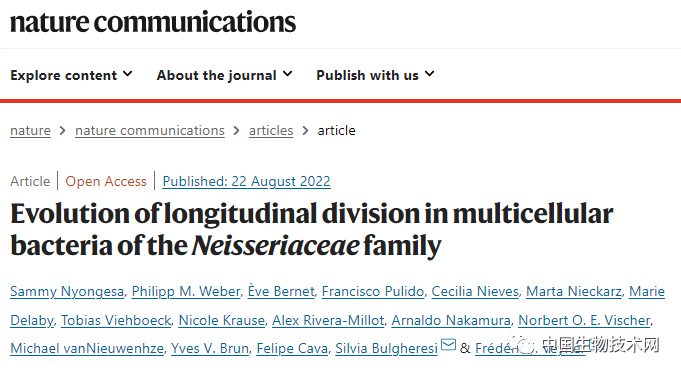The image size is (681, 374).
Task: Click the envelope icon beside Silvia Bulgheresi
Action: [448, 345]
